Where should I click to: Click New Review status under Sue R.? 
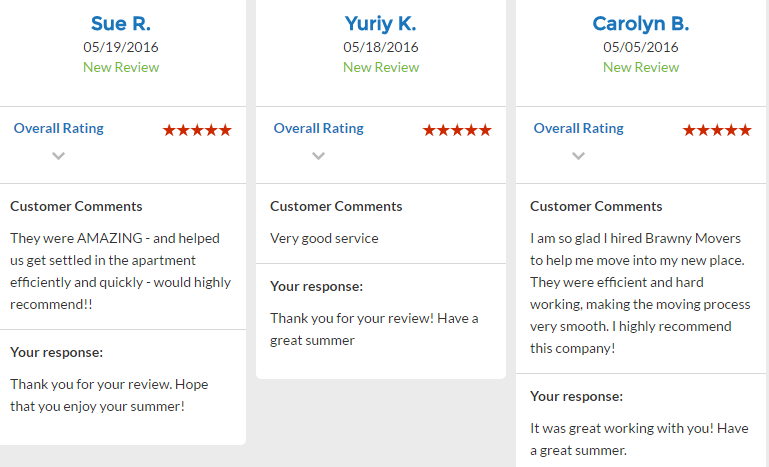click(121, 67)
